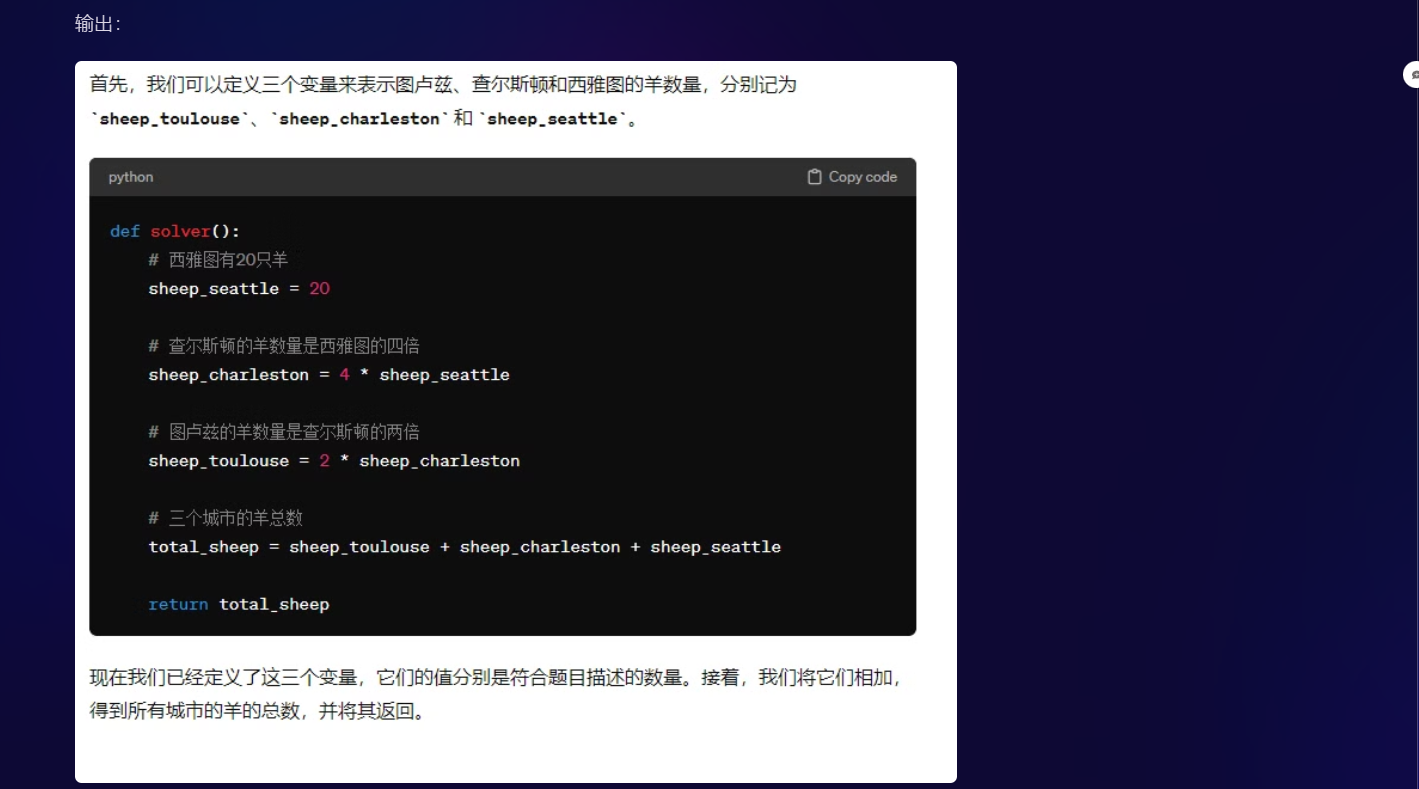Select the comment "# 图卢兹的羊数量是查尔斯顿的两倍"
Viewport: 1419px width, 789px height.
pyautogui.click(x=284, y=432)
